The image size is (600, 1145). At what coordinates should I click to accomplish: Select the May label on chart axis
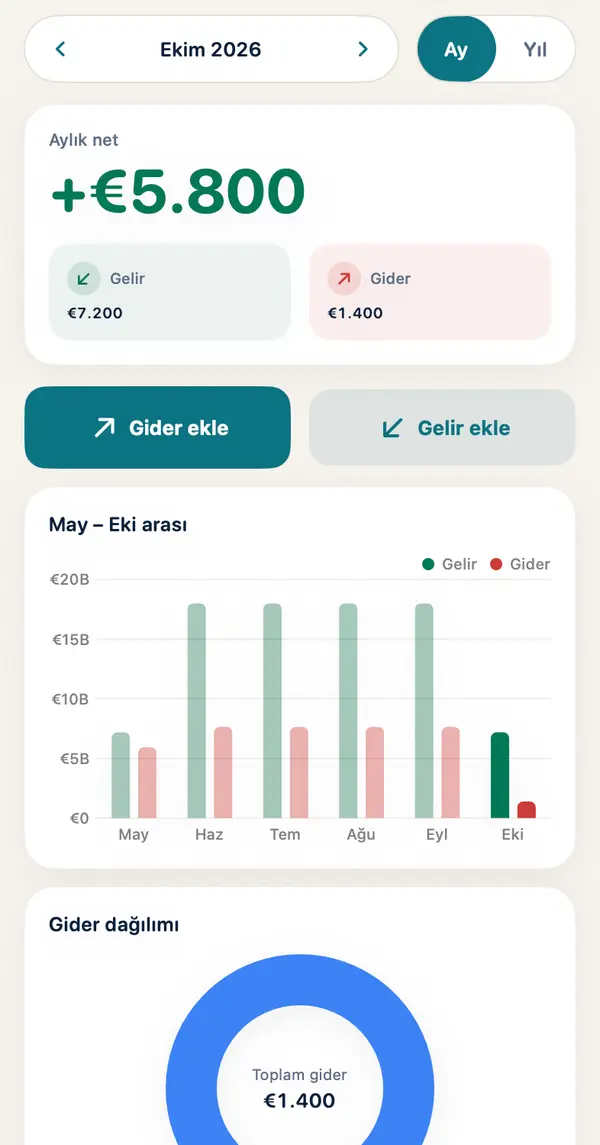pos(134,835)
